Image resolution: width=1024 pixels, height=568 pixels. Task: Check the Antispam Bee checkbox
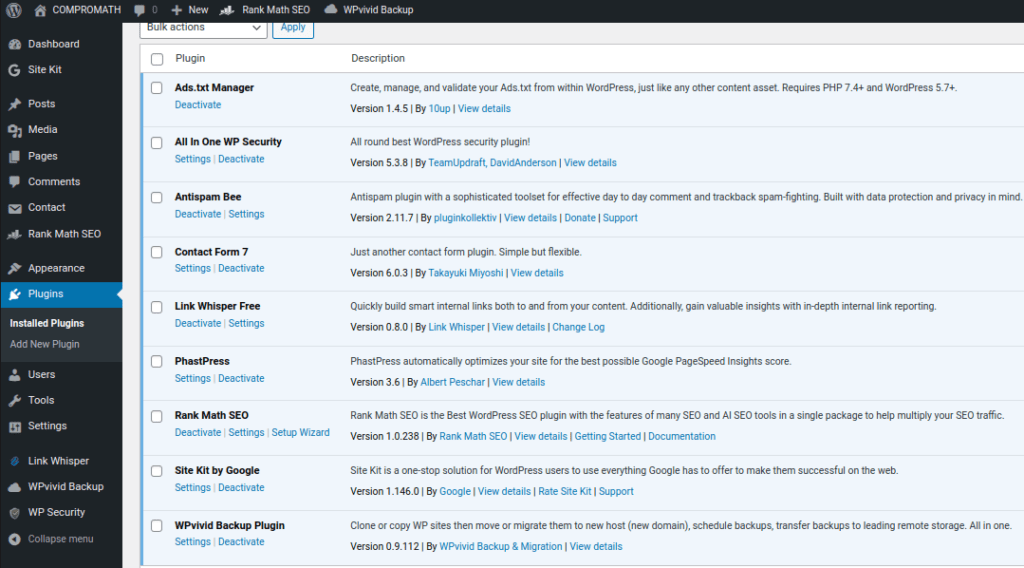[x=157, y=197]
